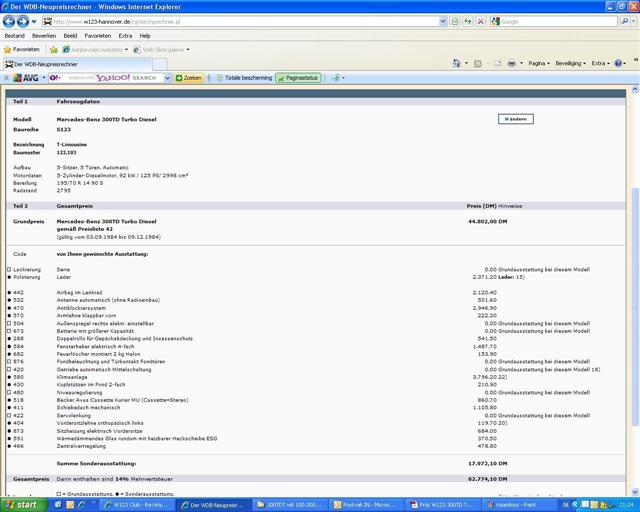The height and width of the screenshot is (512, 640).
Task: Click the feeds icon in command bar
Action: pos(478,63)
